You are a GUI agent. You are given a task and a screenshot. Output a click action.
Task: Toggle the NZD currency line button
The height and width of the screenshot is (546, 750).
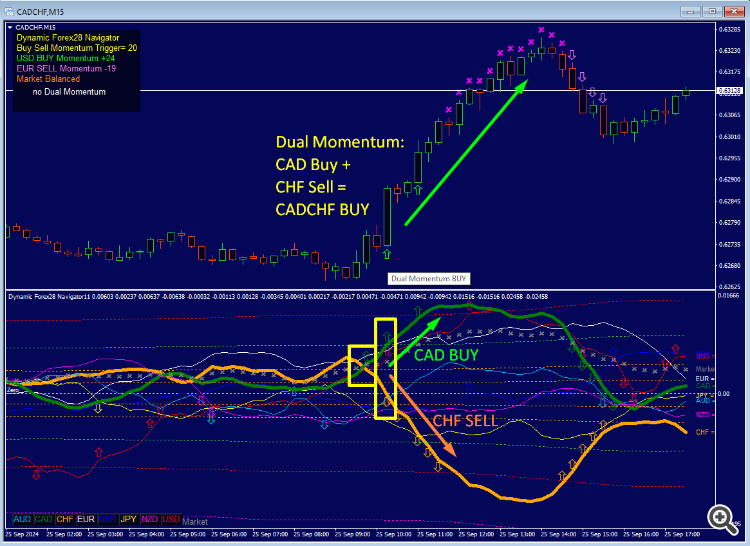tap(150, 519)
